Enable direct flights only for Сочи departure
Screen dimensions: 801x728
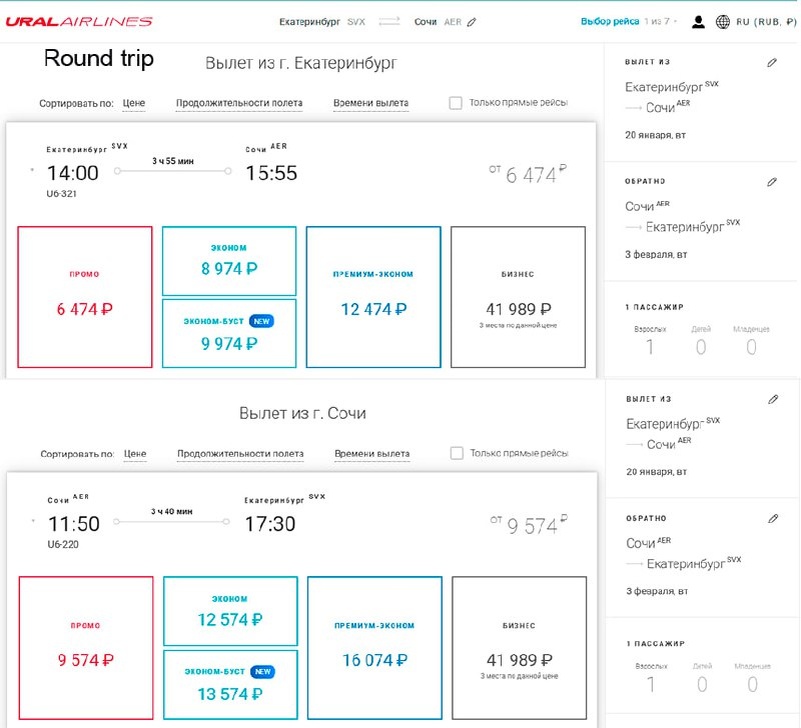point(456,454)
